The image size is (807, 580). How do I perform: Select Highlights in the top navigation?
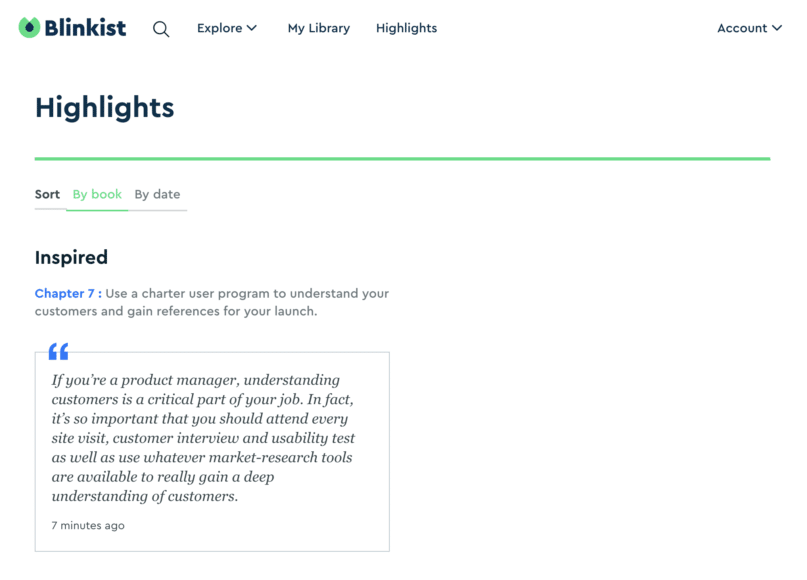(x=406, y=28)
